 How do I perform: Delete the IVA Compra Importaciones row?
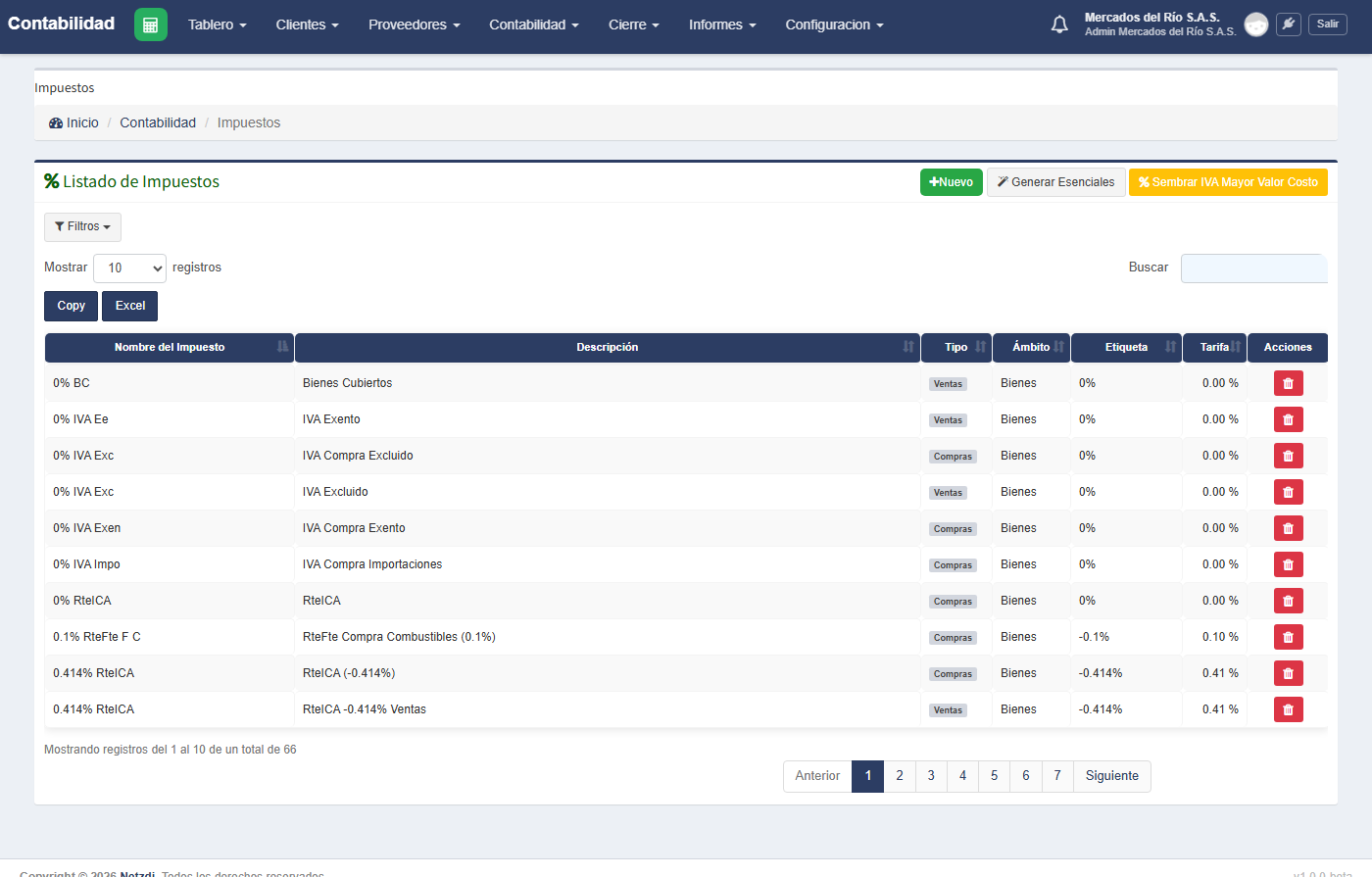point(1288,564)
